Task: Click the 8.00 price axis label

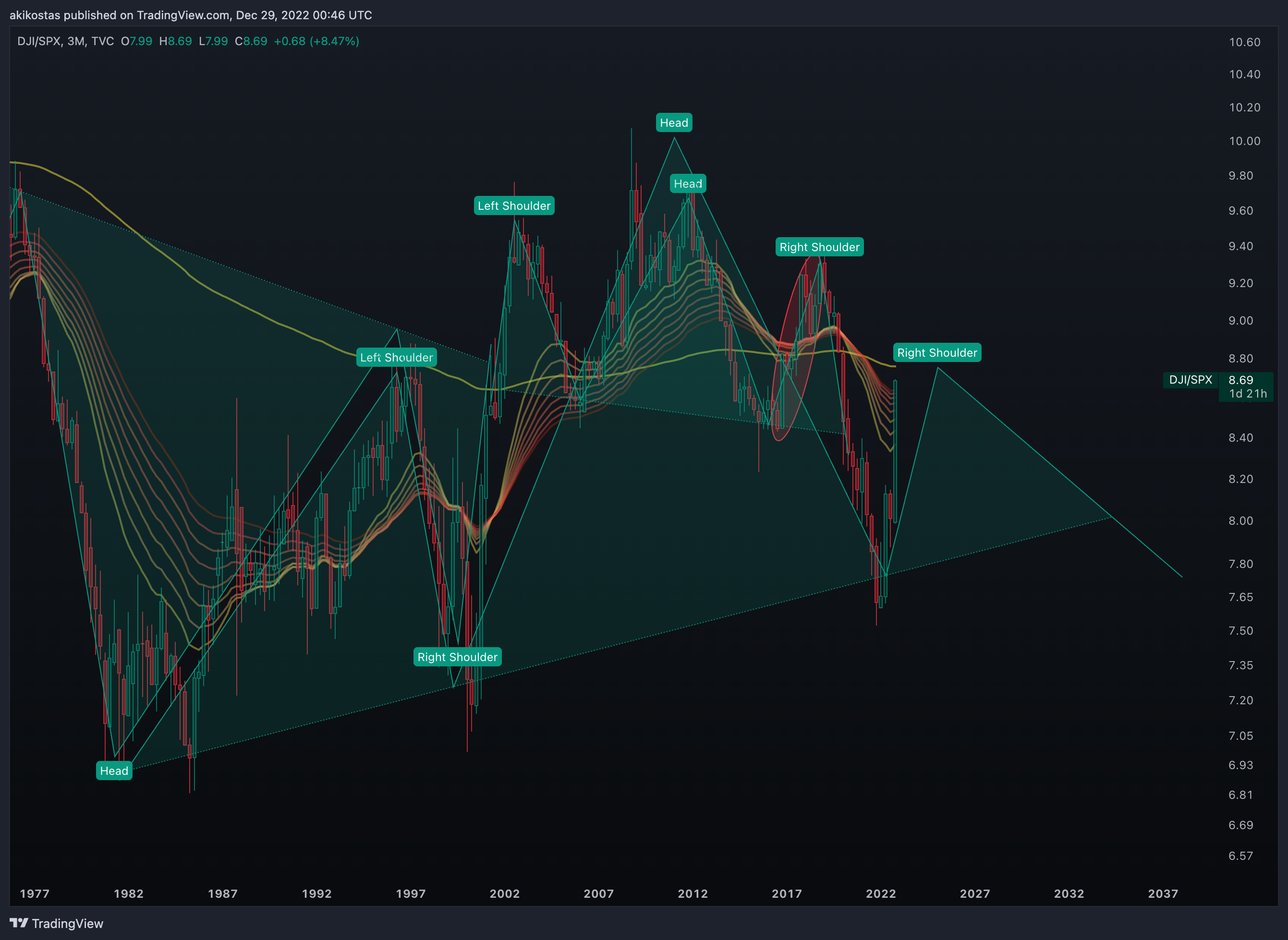Action: click(1241, 521)
